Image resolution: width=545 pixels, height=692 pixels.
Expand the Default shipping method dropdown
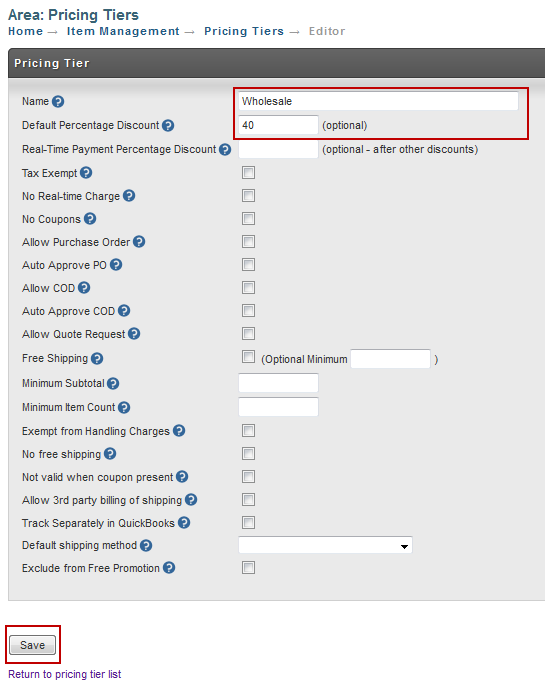point(325,545)
